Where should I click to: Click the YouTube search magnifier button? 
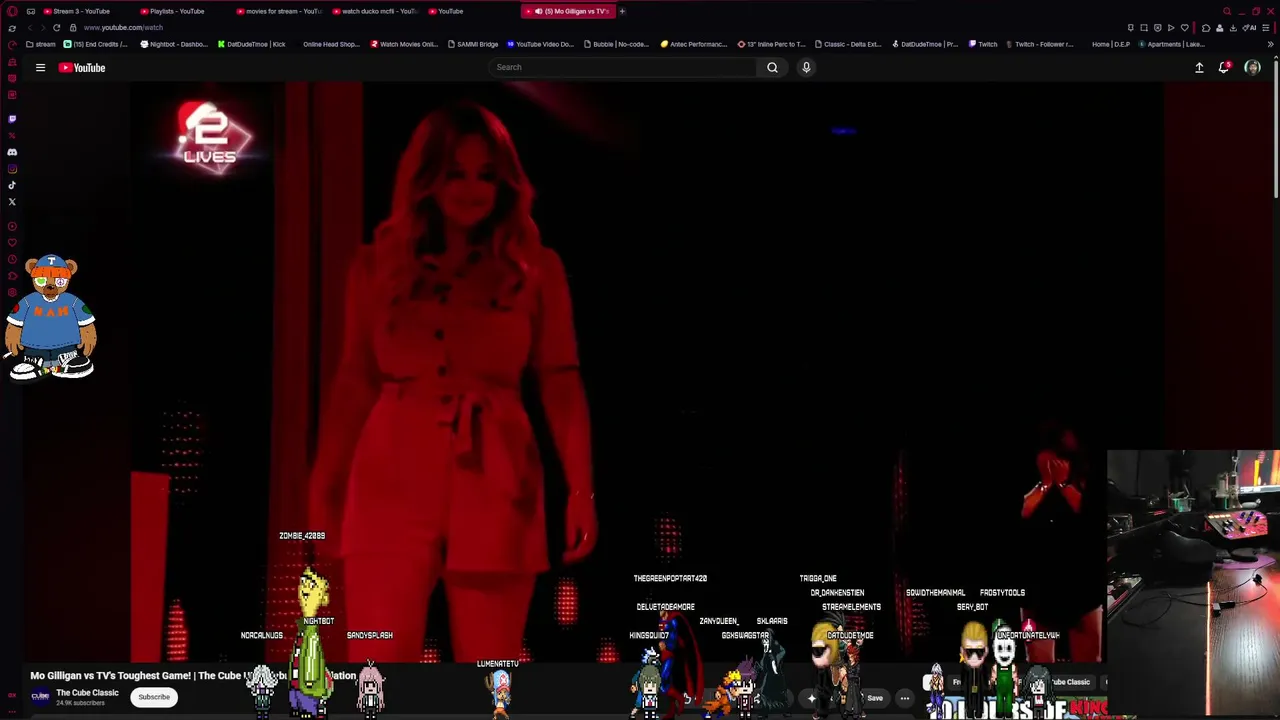pos(772,67)
